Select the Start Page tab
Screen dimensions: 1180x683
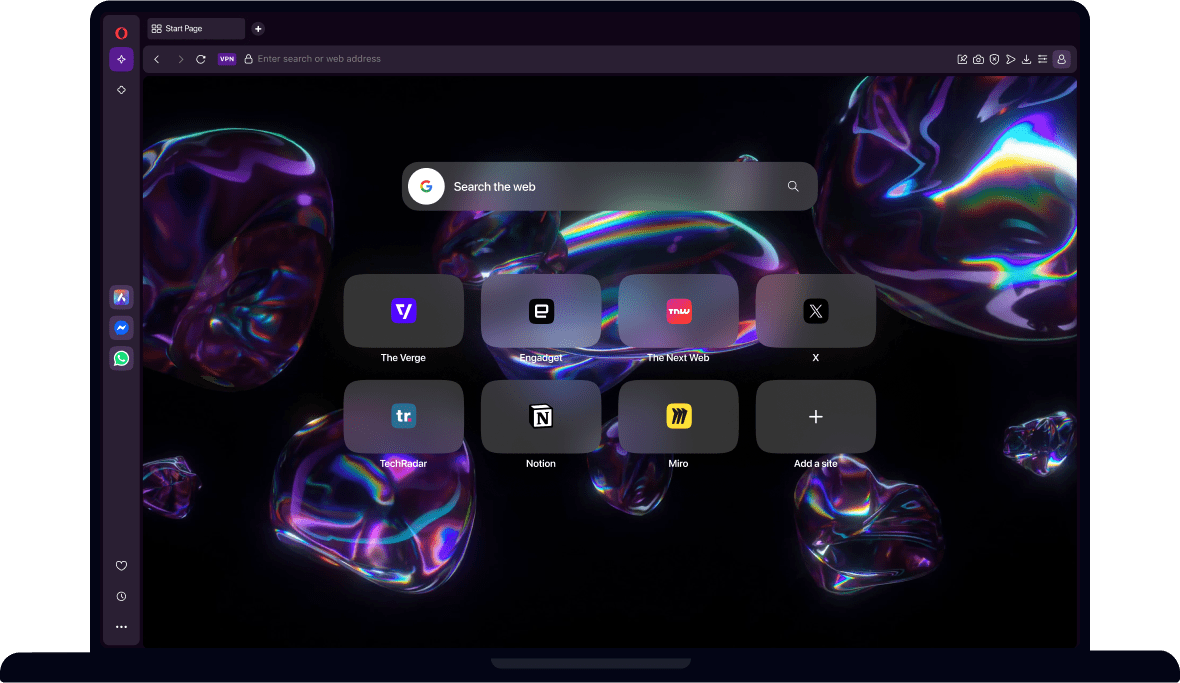pyautogui.click(x=196, y=29)
